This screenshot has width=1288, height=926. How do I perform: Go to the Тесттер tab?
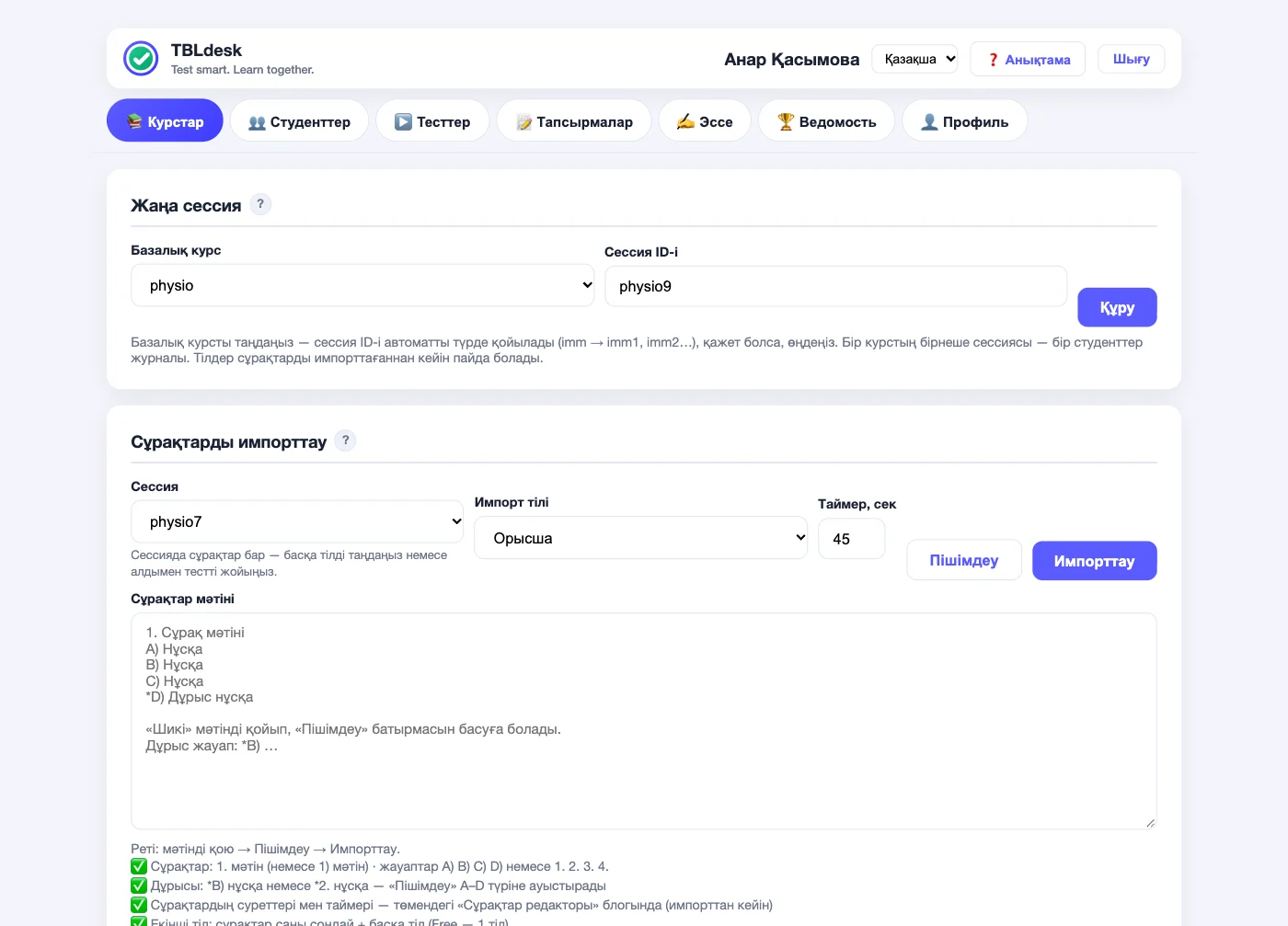[432, 120]
